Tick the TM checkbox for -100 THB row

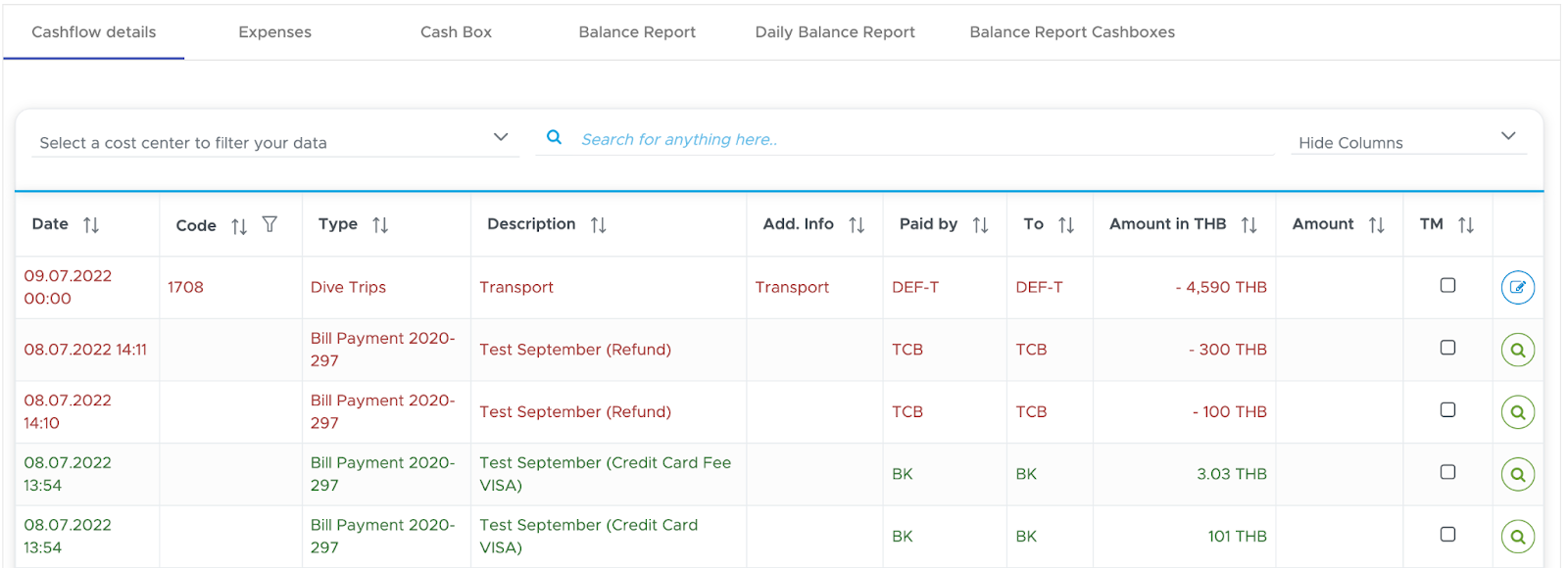(x=1447, y=409)
